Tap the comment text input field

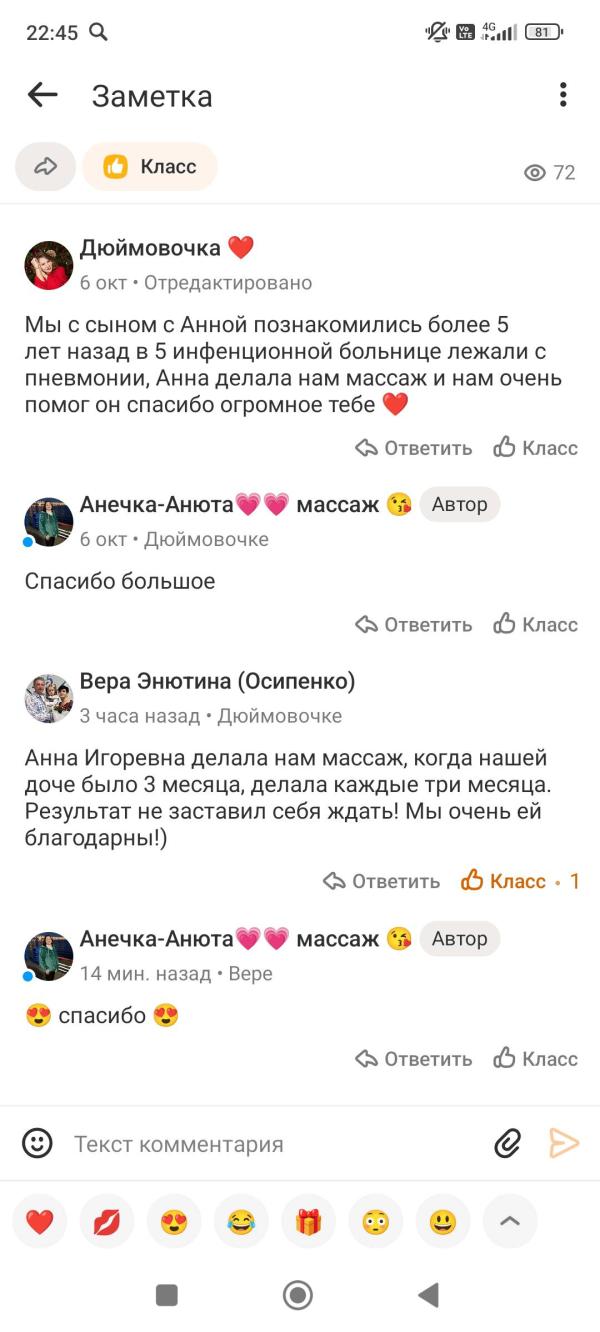[270, 1144]
